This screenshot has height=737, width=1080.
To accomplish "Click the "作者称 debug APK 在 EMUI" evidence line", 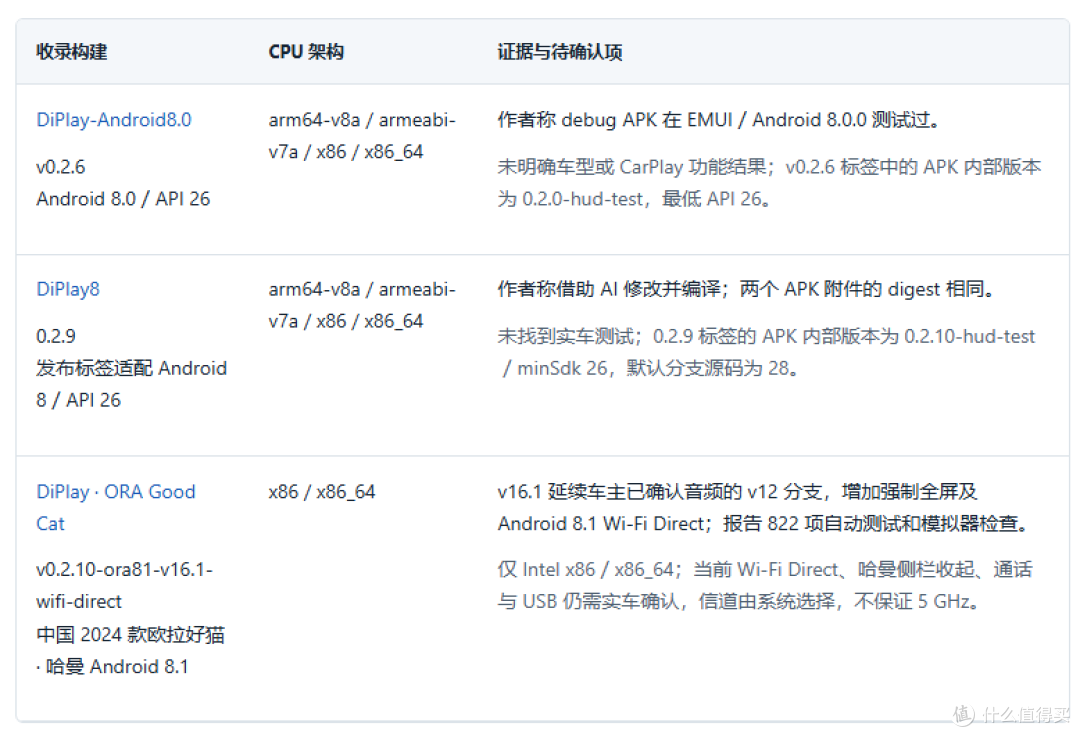I will click(x=720, y=120).
